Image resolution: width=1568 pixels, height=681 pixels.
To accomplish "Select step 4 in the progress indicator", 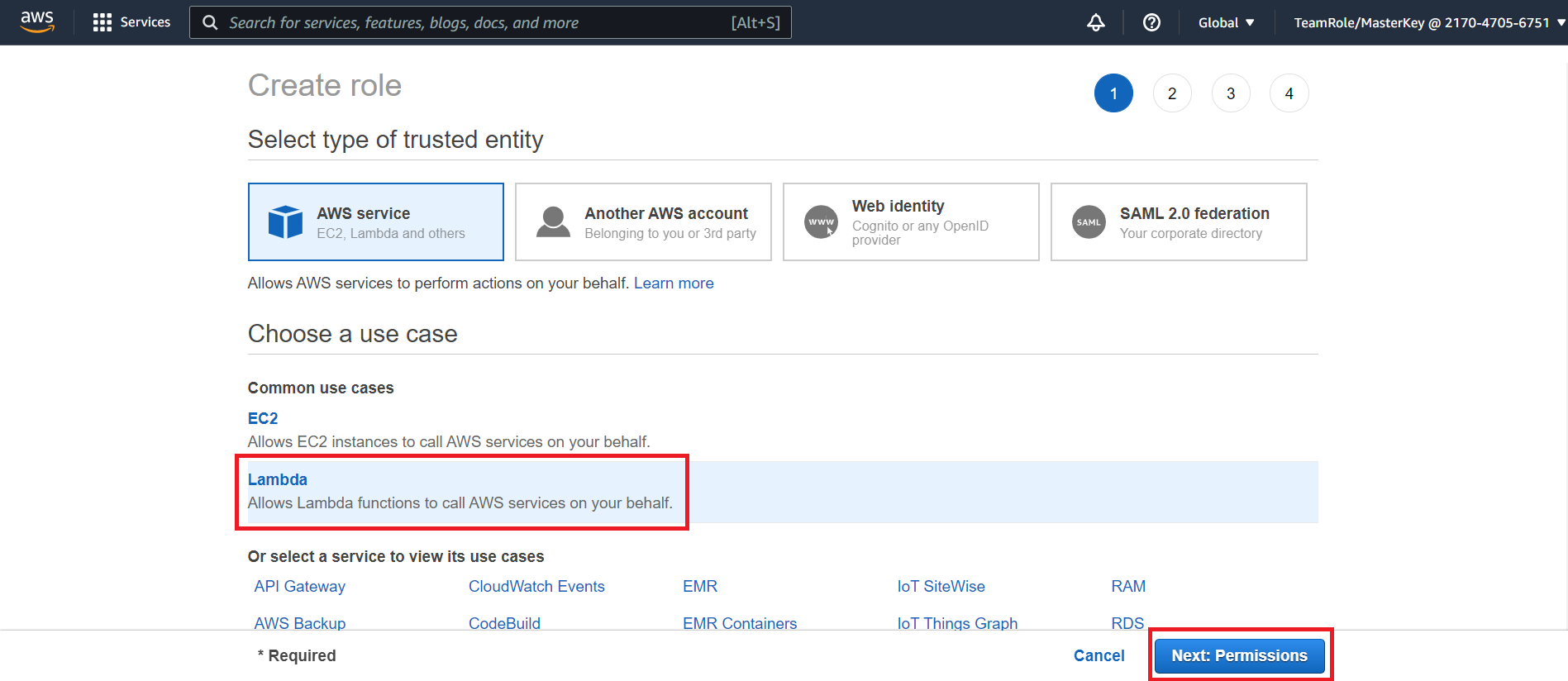I will pos(1289,93).
